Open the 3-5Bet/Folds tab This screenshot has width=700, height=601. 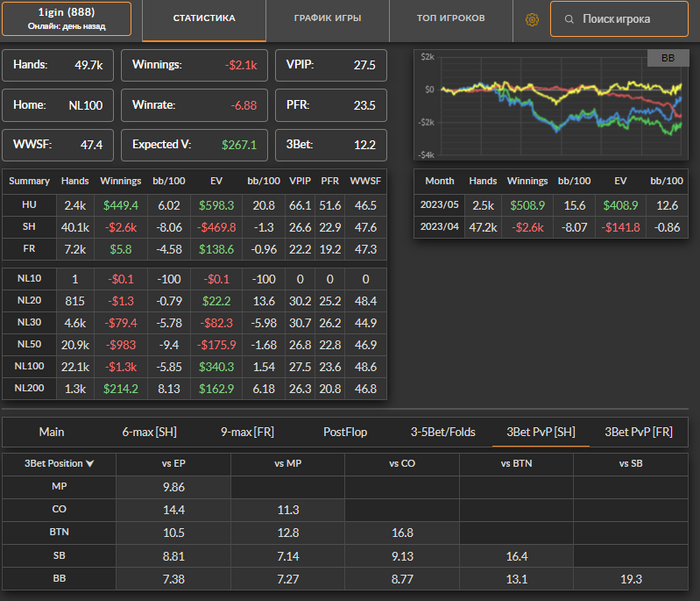pos(441,432)
